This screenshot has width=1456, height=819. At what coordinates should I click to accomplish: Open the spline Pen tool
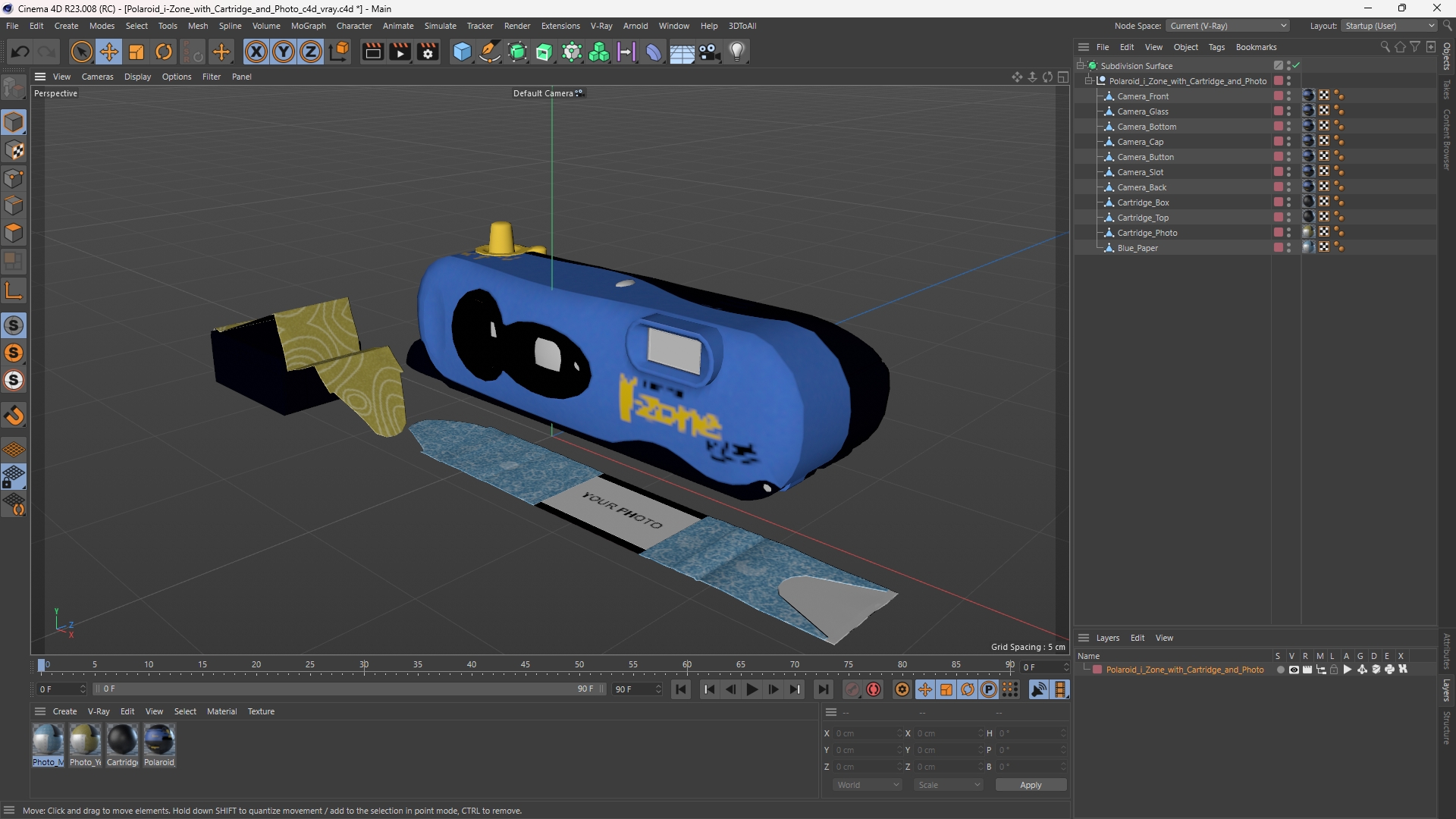tap(490, 52)
